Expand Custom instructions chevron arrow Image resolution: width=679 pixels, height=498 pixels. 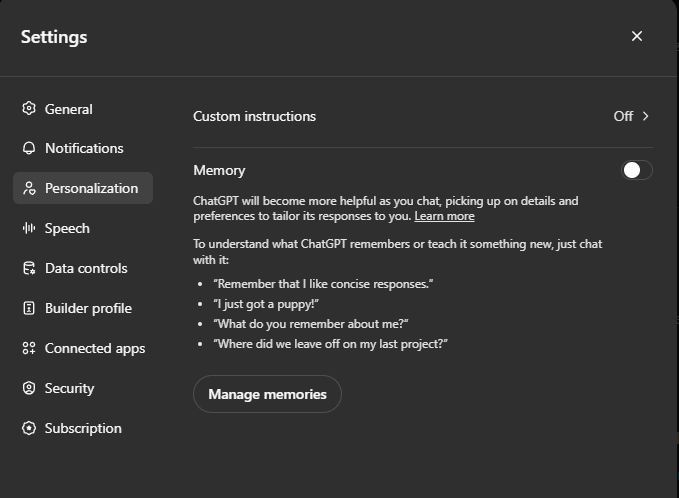tap(646, 116)
